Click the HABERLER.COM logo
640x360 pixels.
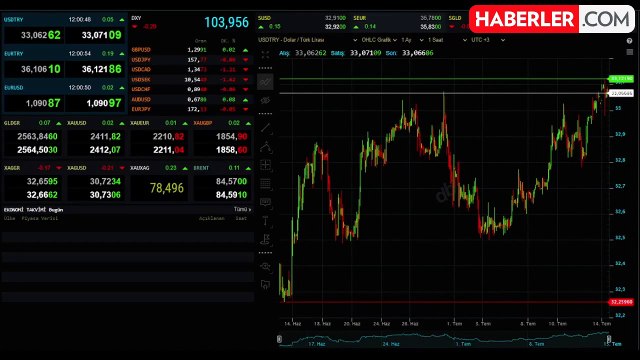click(552, 19)
